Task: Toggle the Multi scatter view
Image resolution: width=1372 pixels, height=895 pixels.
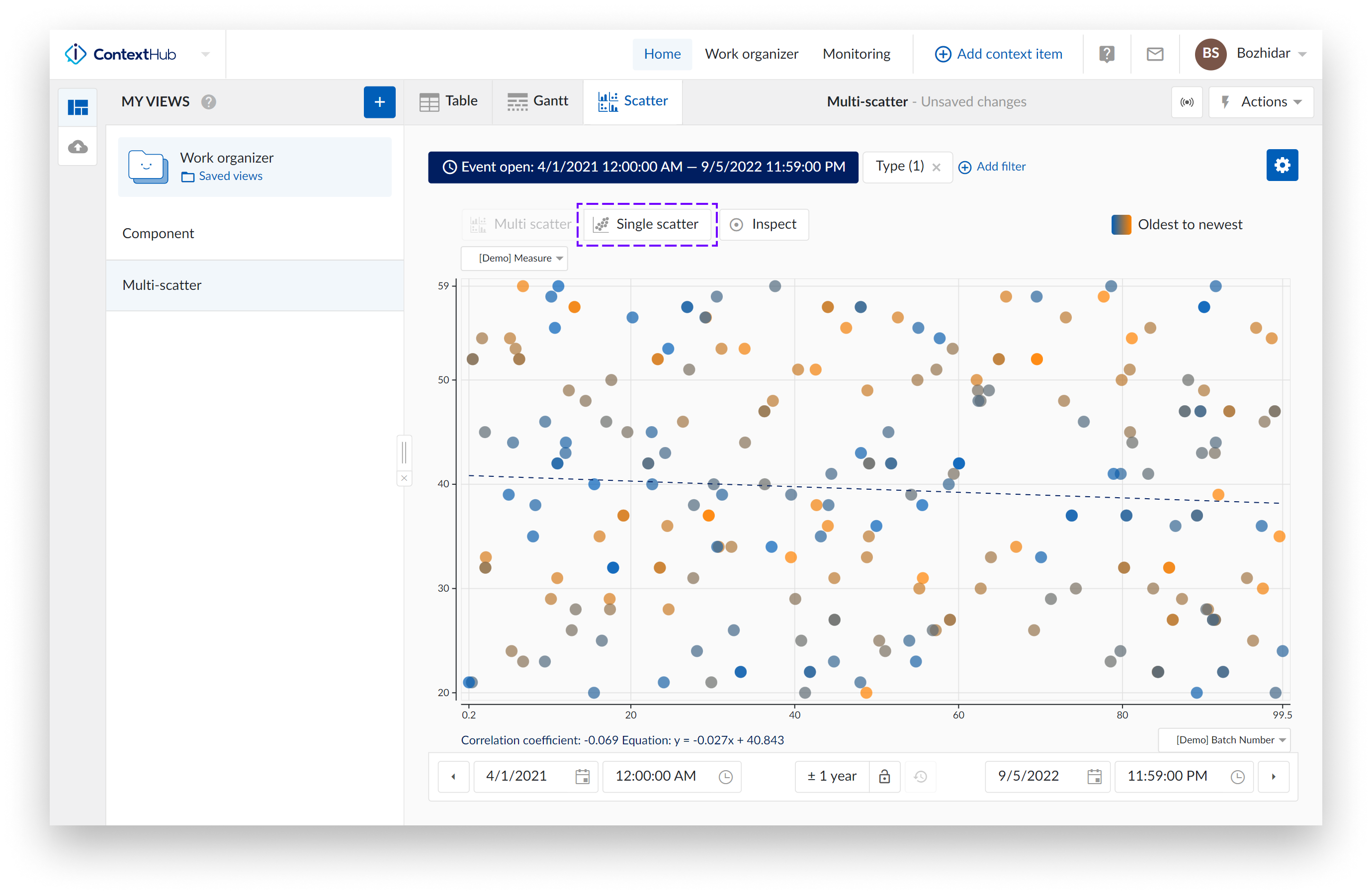Action: point(519,224)
